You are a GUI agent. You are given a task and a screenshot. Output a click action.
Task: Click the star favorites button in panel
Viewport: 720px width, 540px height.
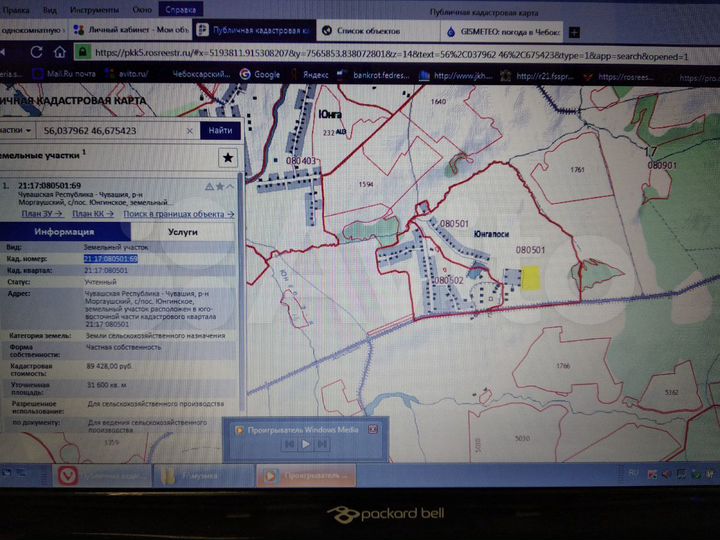click(227, 157)
